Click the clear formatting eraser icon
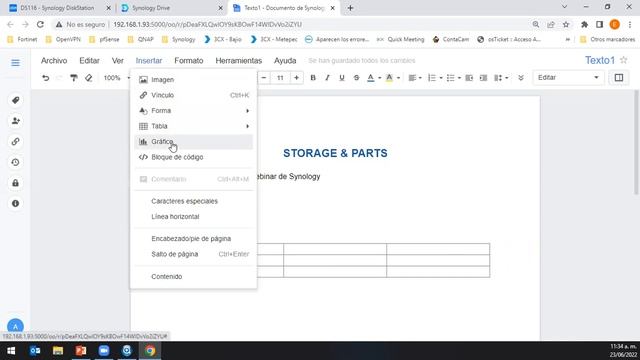The height and width of the screenshot is (360, 640). (89, 78)
